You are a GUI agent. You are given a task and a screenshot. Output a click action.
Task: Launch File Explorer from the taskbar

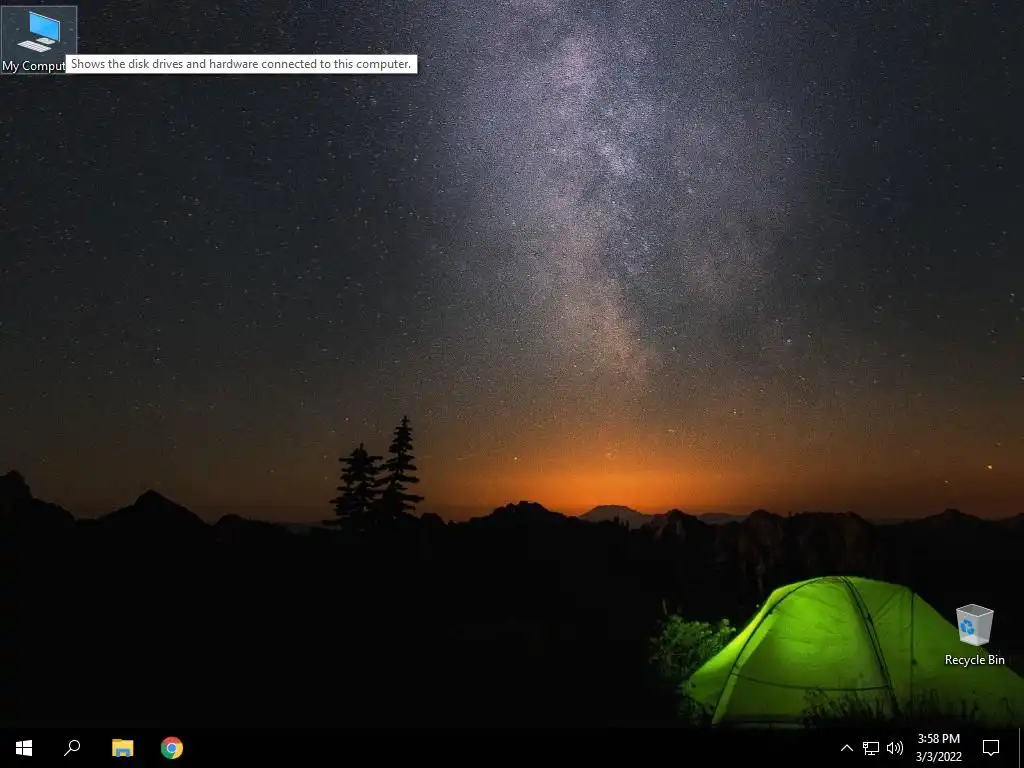[x=122, y=748]
